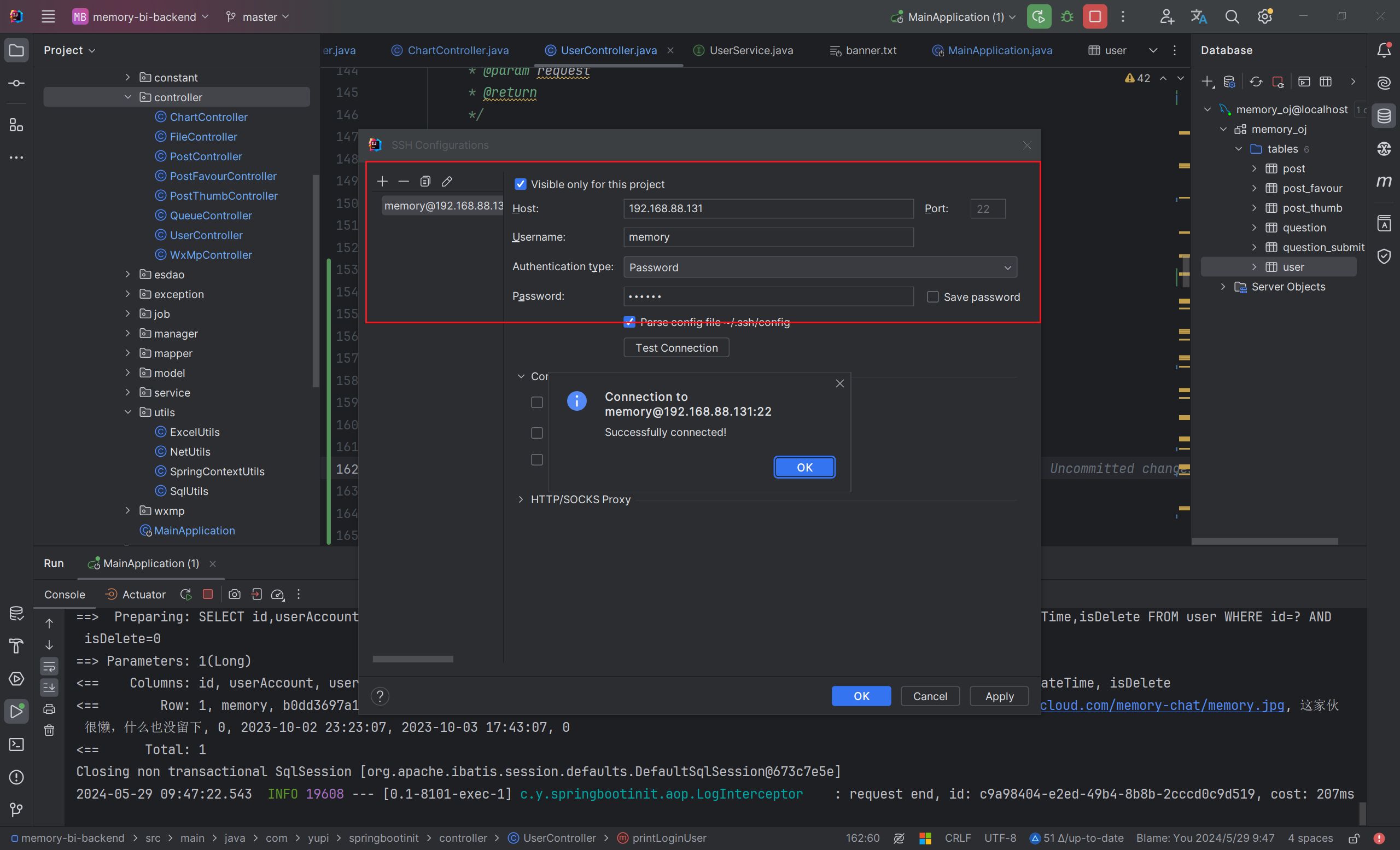The width and height of the screenshot is (1400, 850).
Task: Click the Username input field
Action: [768, 237]
